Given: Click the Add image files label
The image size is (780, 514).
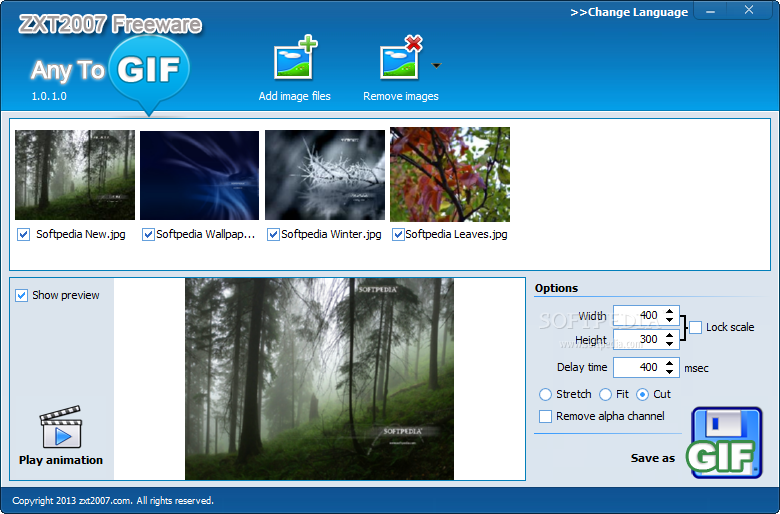Looking at the screenshot, I should [294, 96].
